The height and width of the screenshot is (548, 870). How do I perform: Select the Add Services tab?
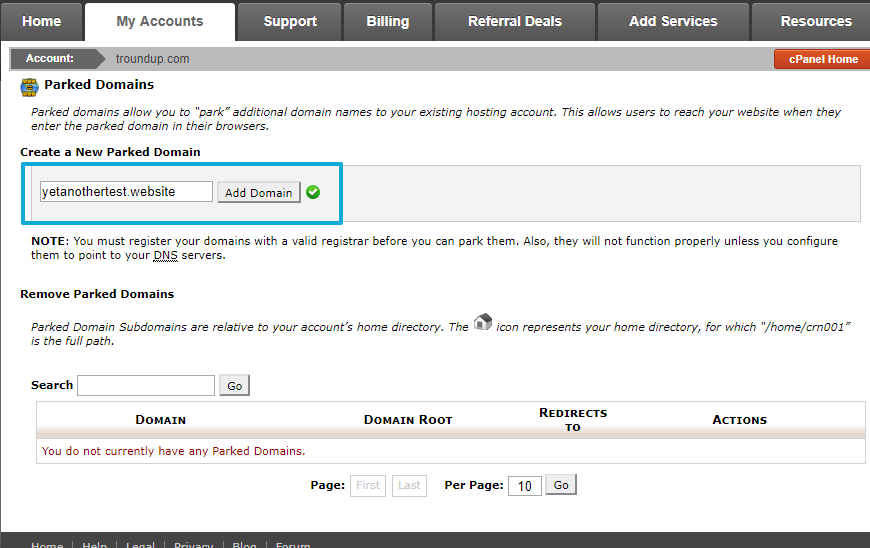(673, 21)
